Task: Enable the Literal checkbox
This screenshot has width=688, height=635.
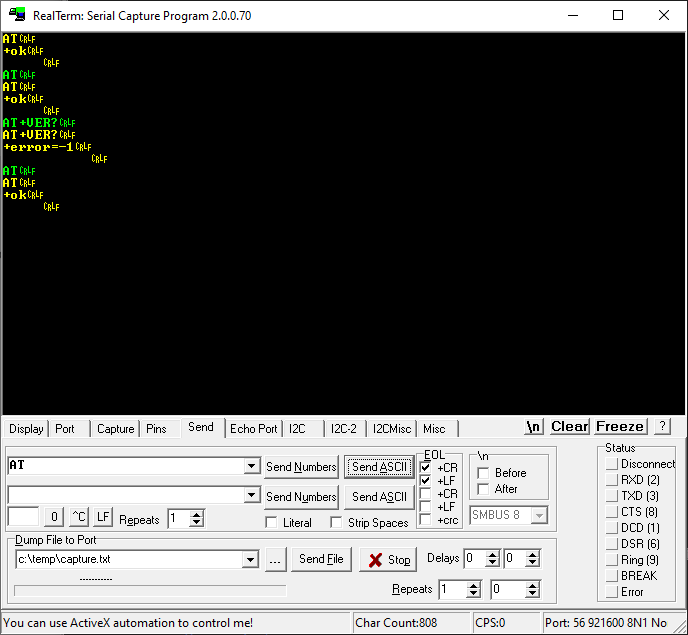Action: click(x=271, y=523)
